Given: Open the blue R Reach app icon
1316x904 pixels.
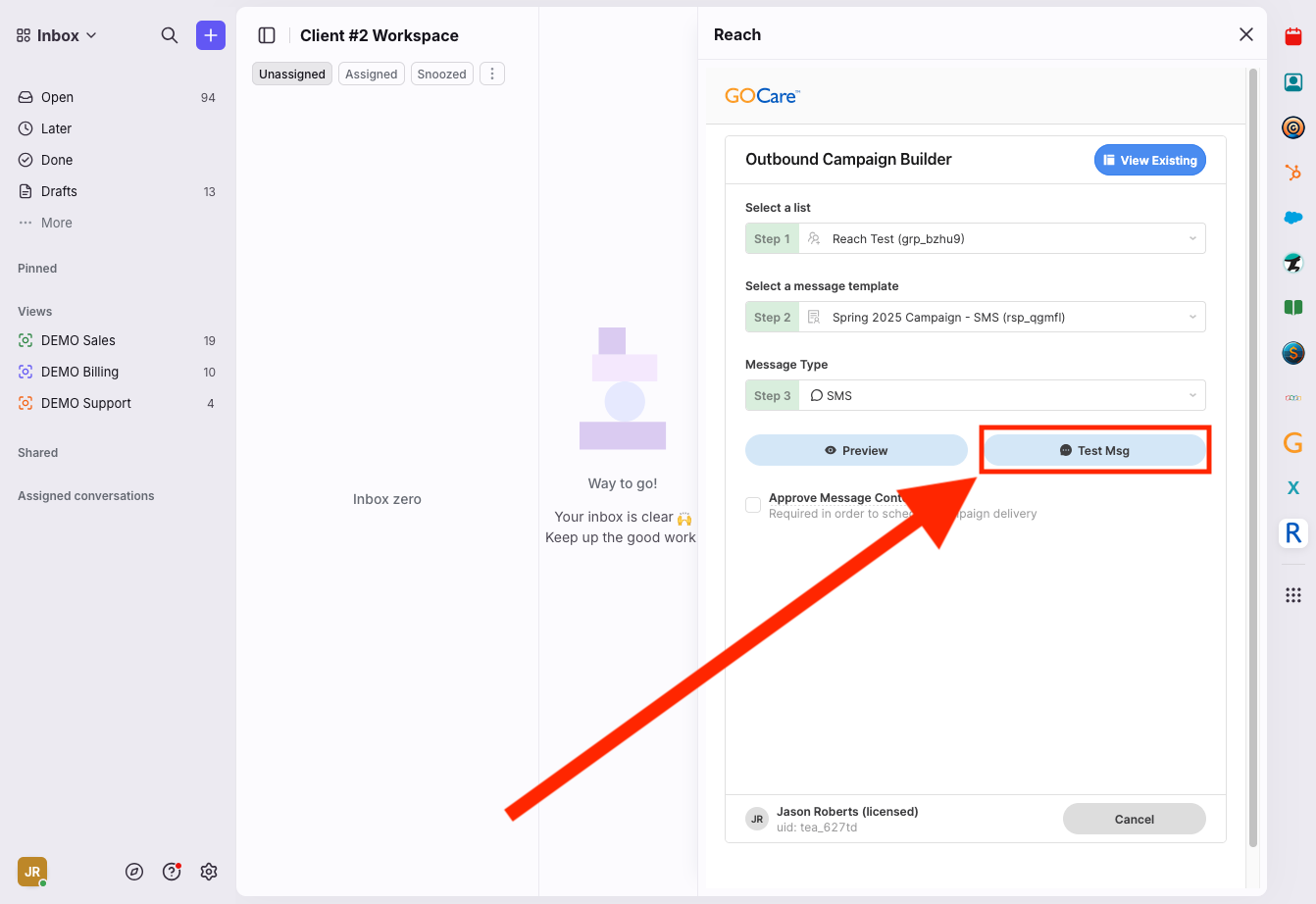Looking at the screenshot, I should (1293, 533).
